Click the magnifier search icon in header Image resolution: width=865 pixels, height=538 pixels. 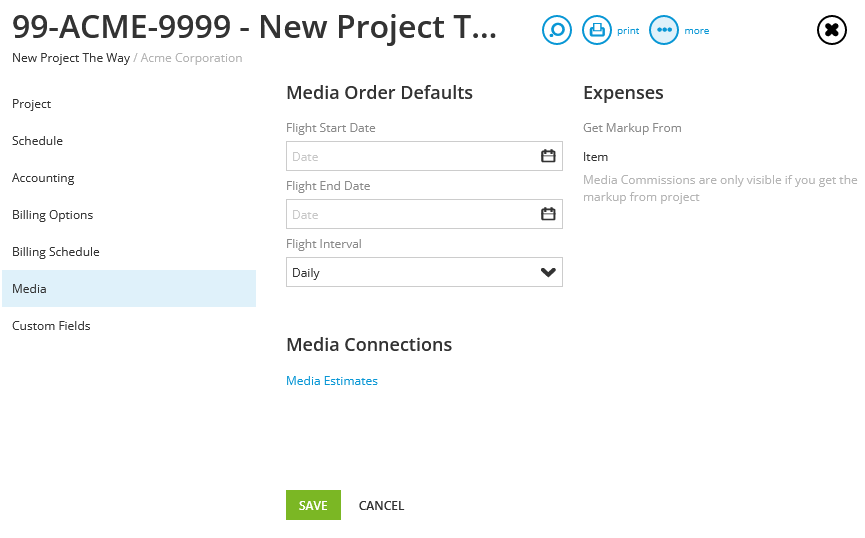tap(557, 30)
